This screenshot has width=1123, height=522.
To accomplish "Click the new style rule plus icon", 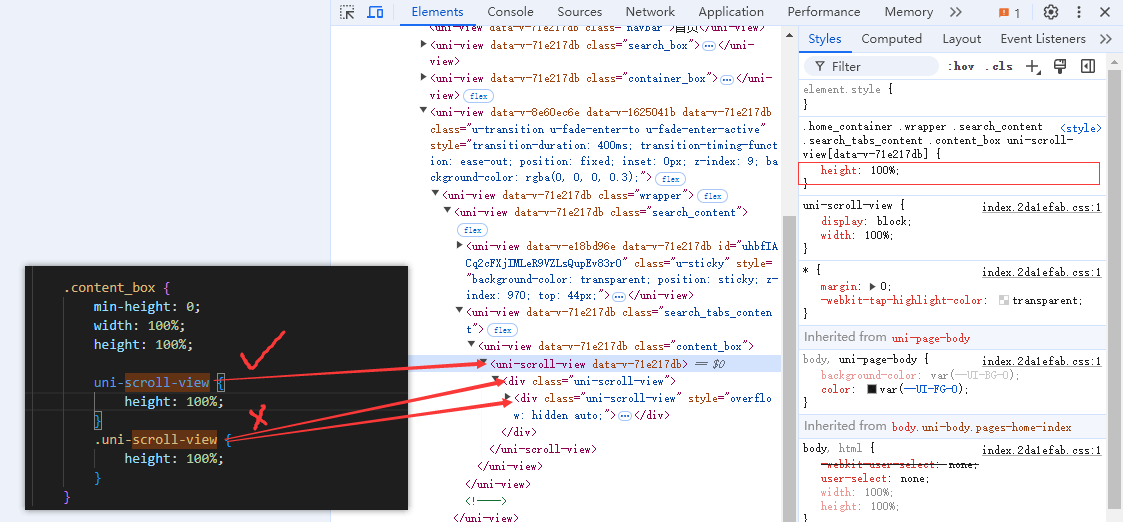I will pos(1033,66).
